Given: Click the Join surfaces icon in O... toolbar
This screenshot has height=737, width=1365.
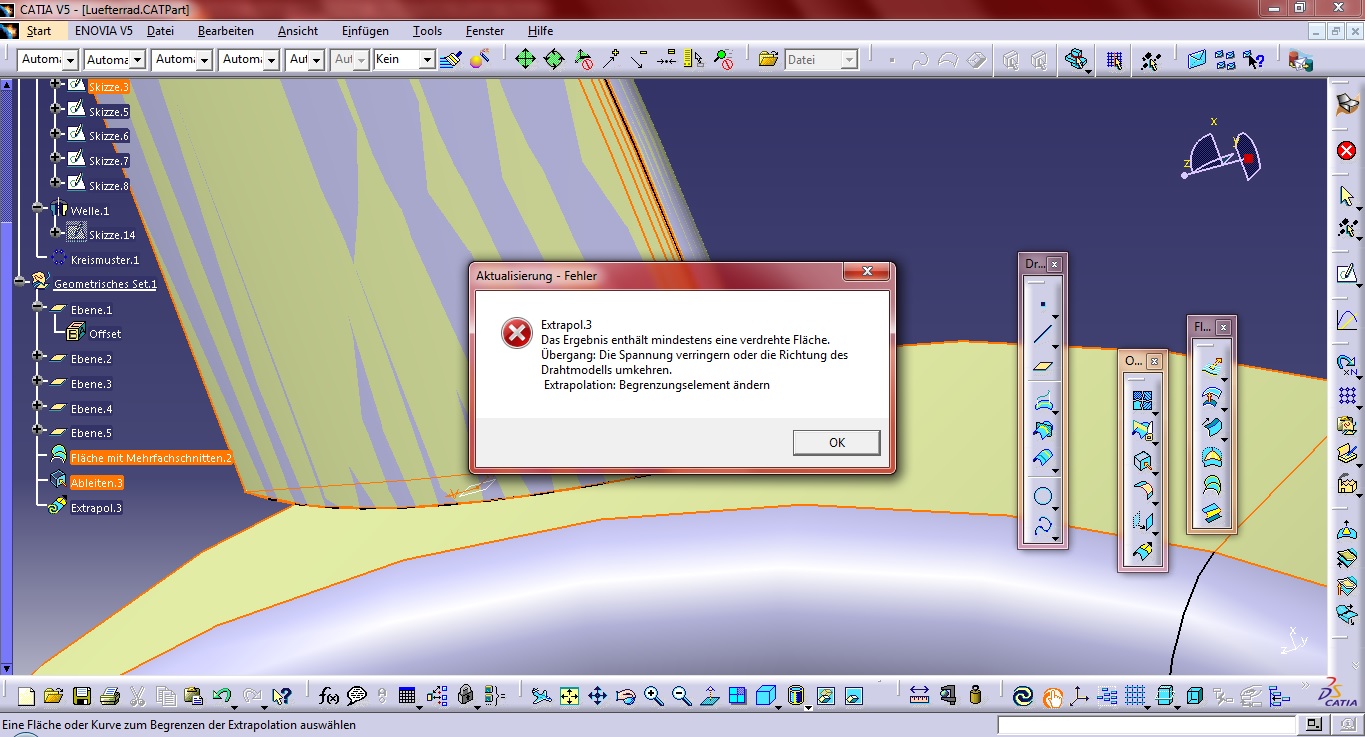Looking at the screenshot, I should click(1142, 400).
